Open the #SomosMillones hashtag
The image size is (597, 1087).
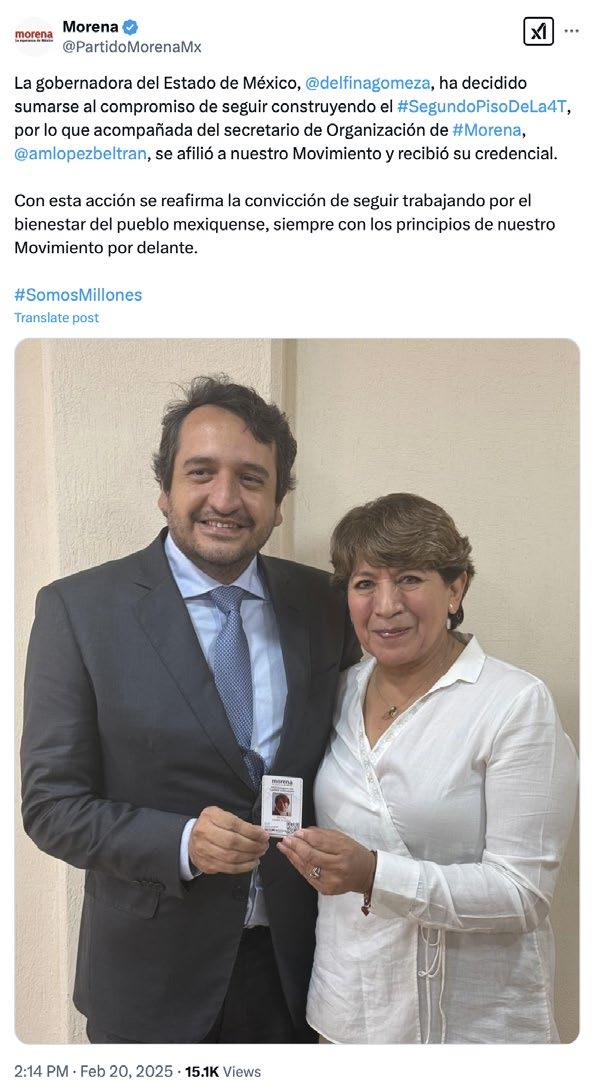[78, 295]
